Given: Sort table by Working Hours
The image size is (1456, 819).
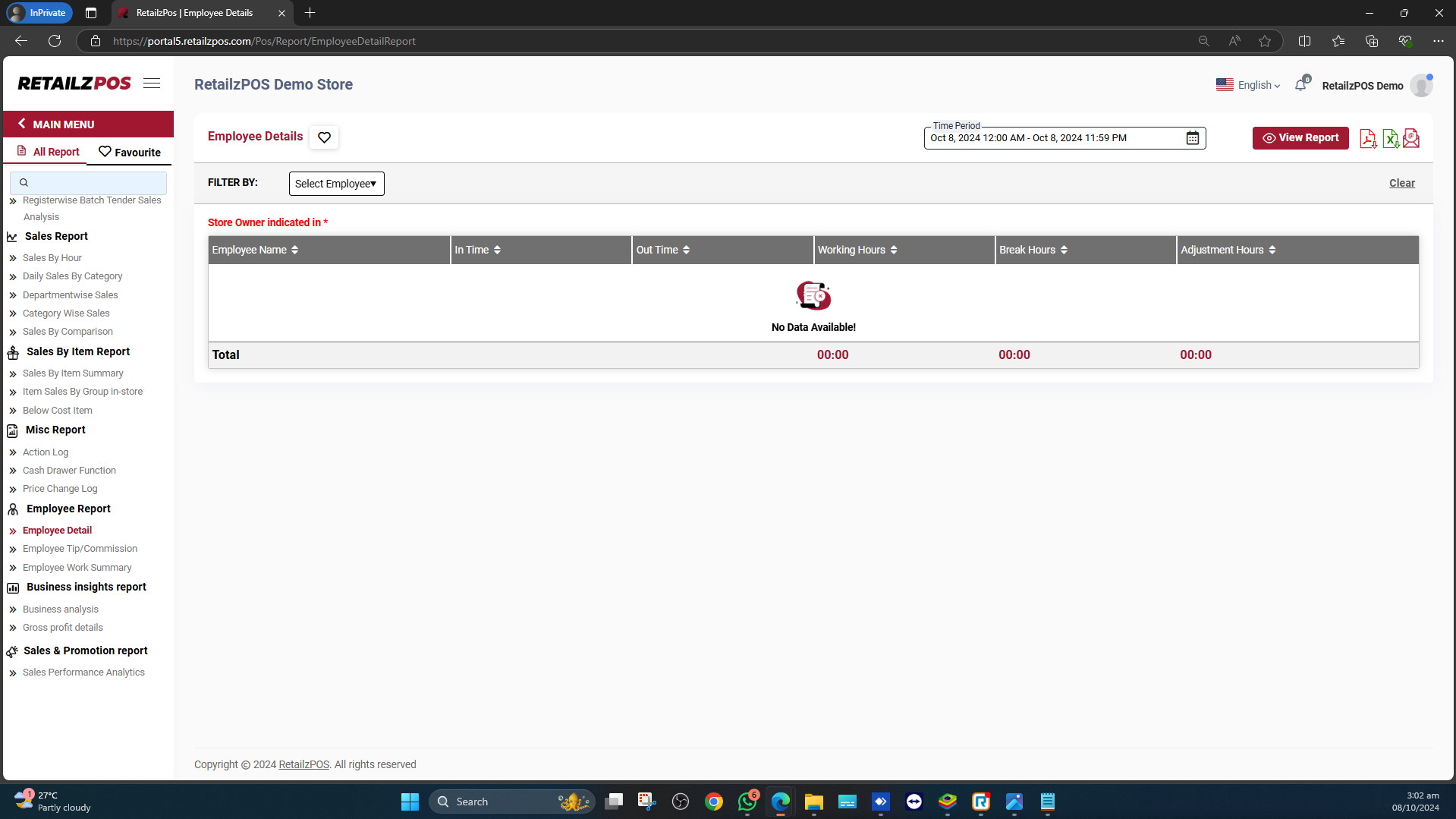Looking at the screenshot, I should (894, 250).
